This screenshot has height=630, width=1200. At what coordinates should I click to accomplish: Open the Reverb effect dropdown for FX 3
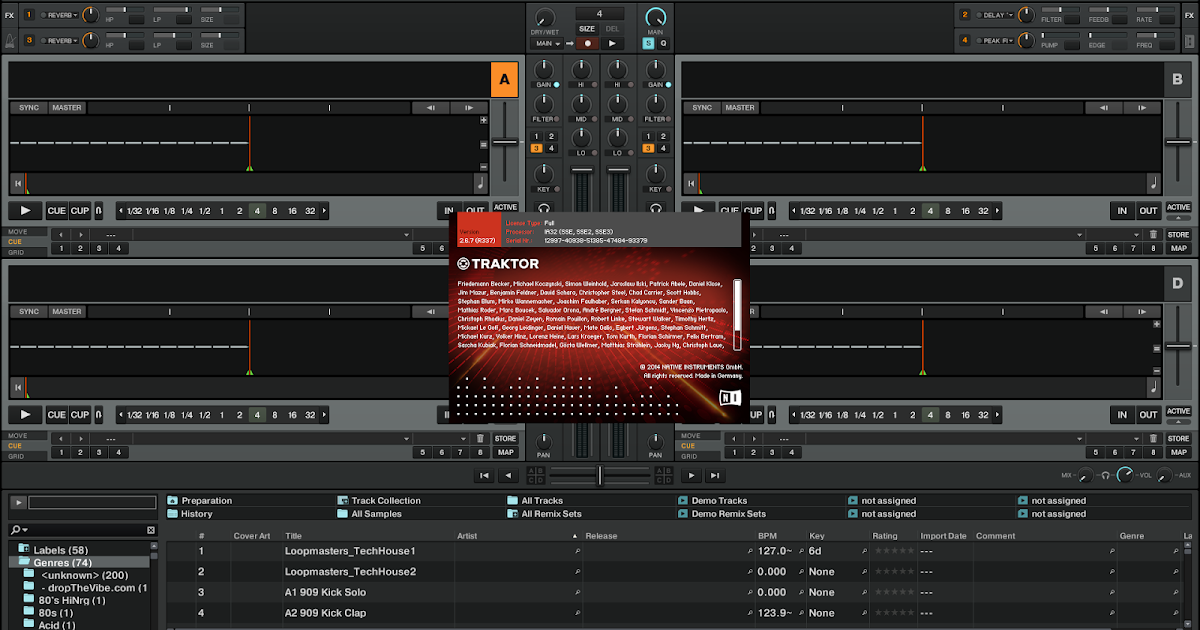pyautogui.click(x=60, y=40)
